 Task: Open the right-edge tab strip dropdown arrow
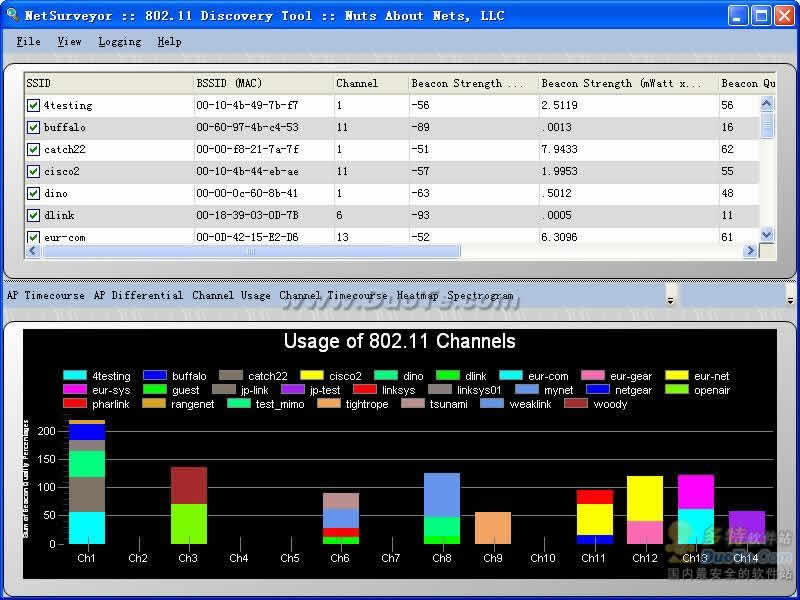coord(790,300)
